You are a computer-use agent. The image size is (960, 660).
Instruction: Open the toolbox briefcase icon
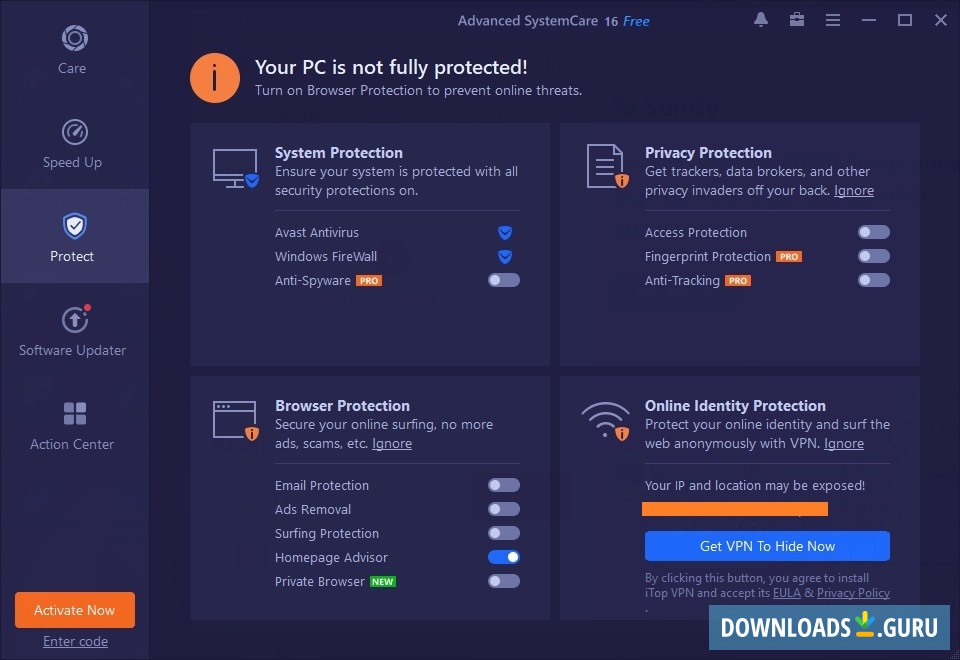tap(797, 20)
